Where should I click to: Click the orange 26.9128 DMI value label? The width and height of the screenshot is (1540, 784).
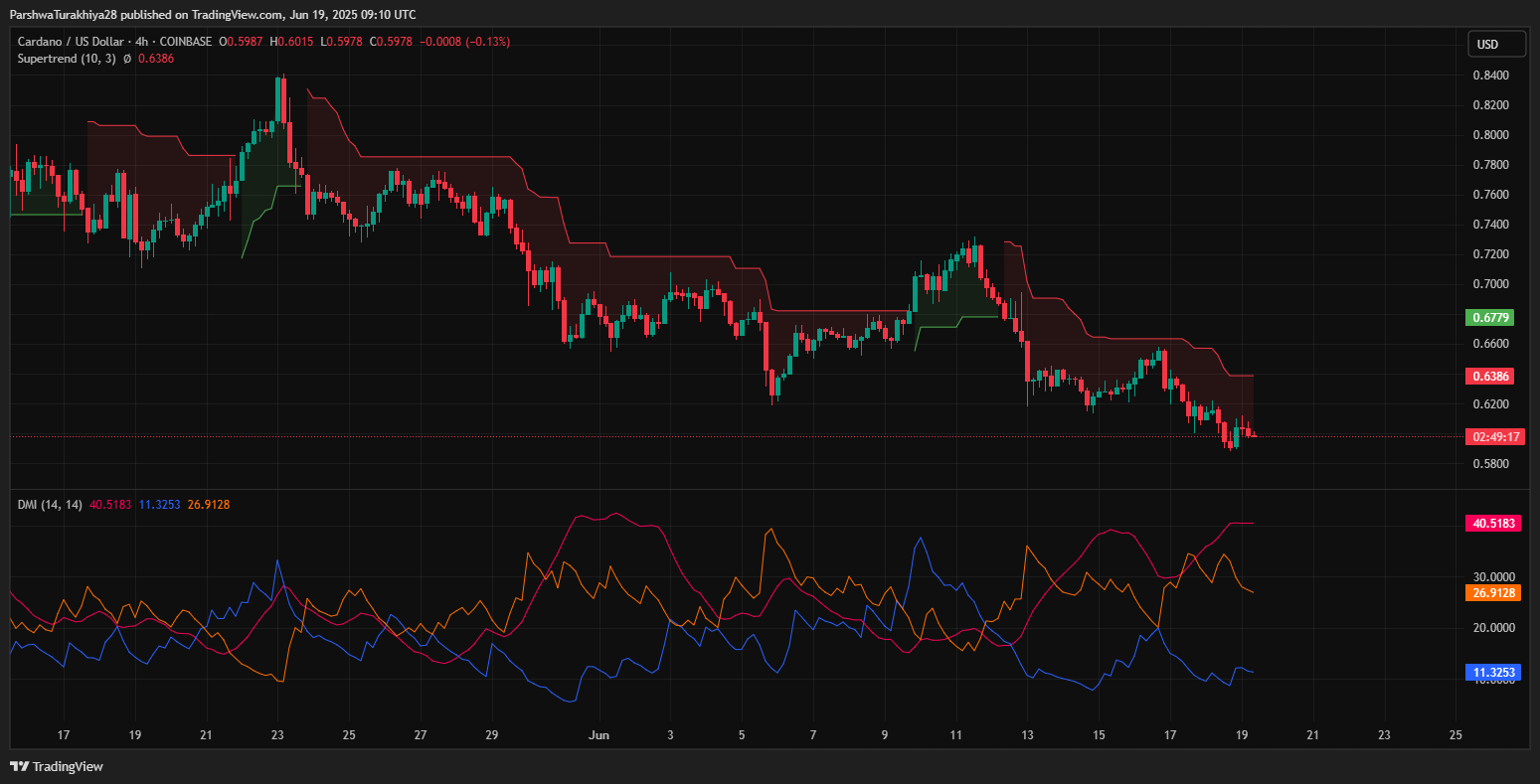tap(1493, 593)
